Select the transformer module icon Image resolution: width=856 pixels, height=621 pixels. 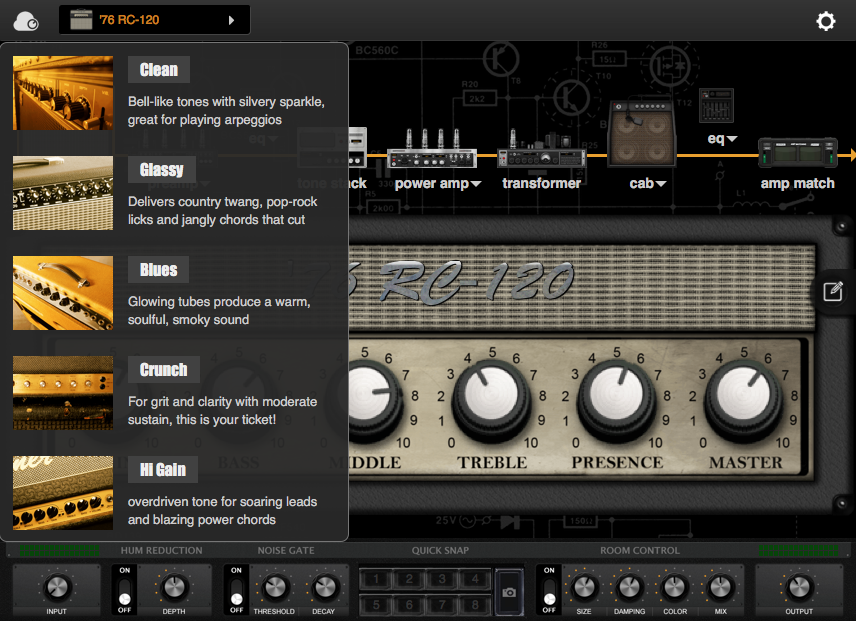click(541, 150)
